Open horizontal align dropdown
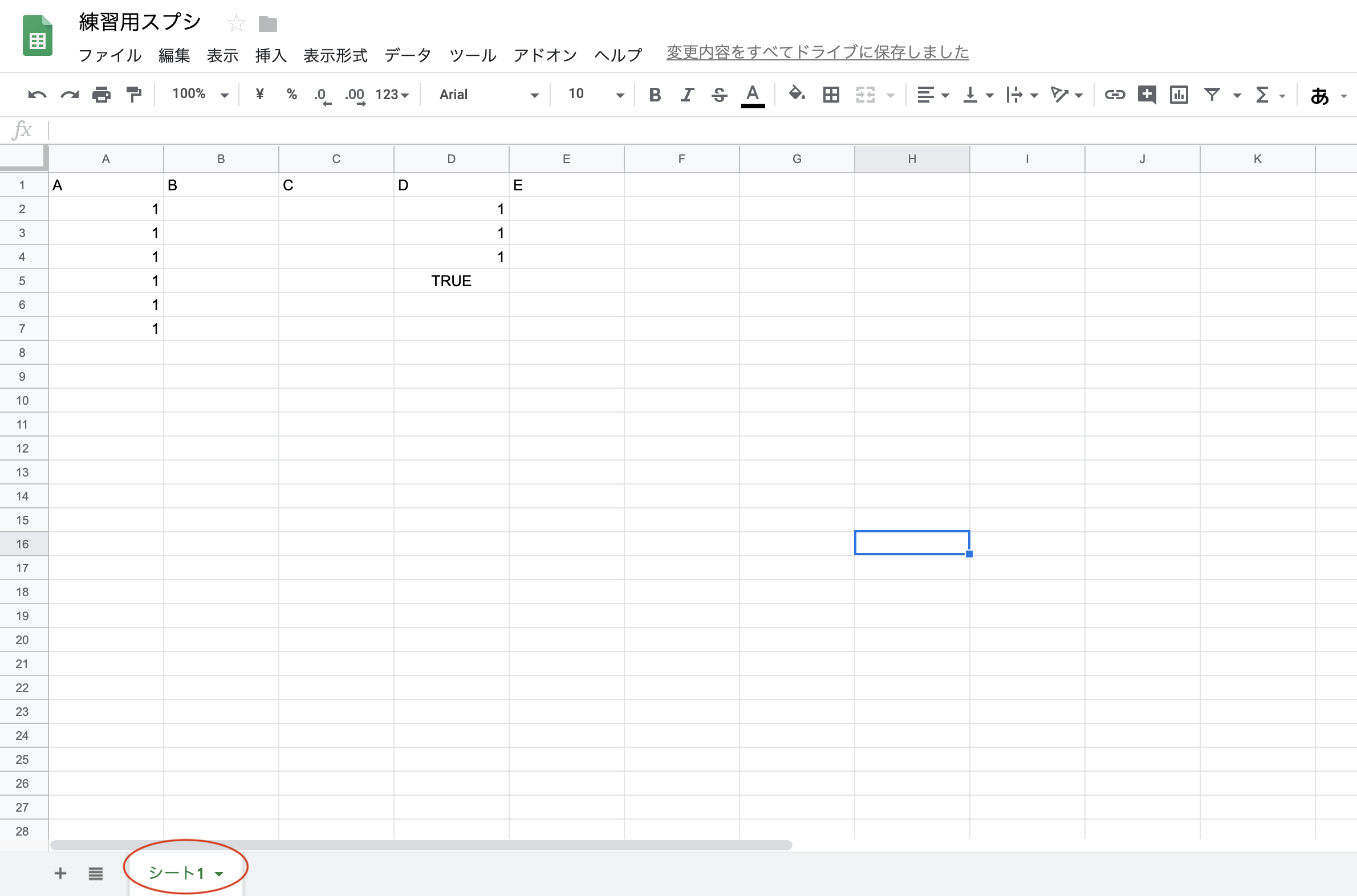The width and height of the screenshot is (1357, 896). (x=933, y=95)
